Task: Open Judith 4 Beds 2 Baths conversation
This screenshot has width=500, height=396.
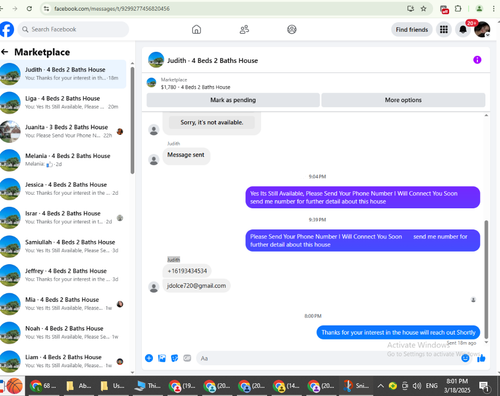Action: pyautogui.click(x=63, y=74)
